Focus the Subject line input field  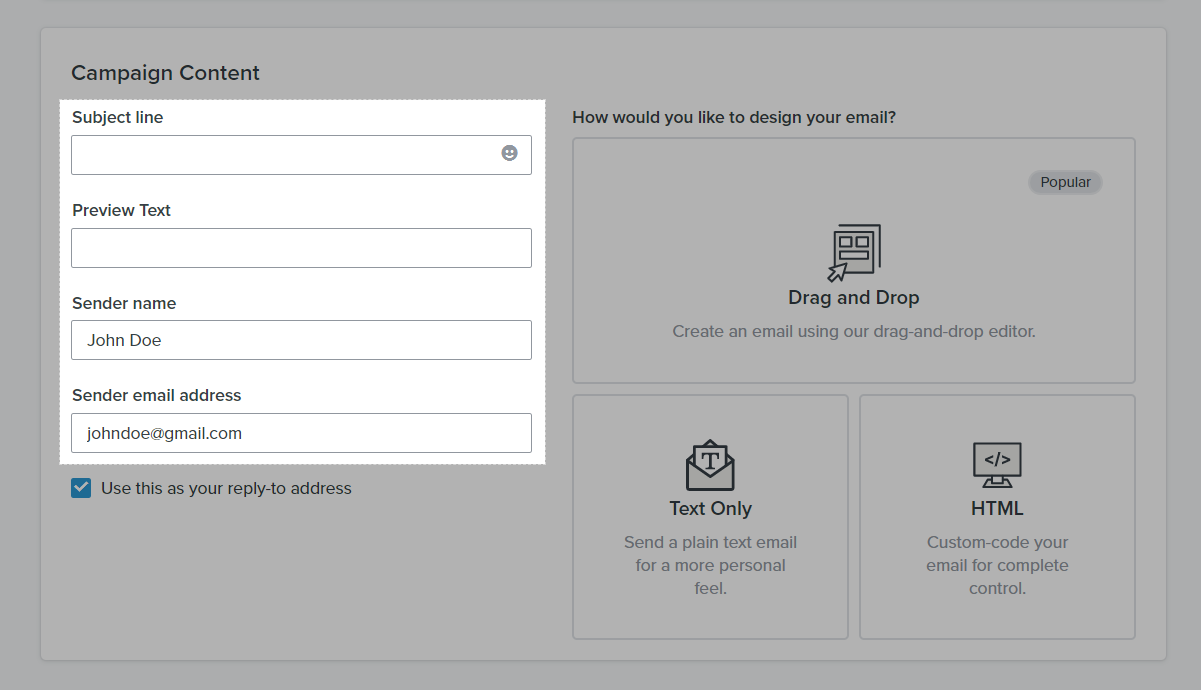[301, 155]
